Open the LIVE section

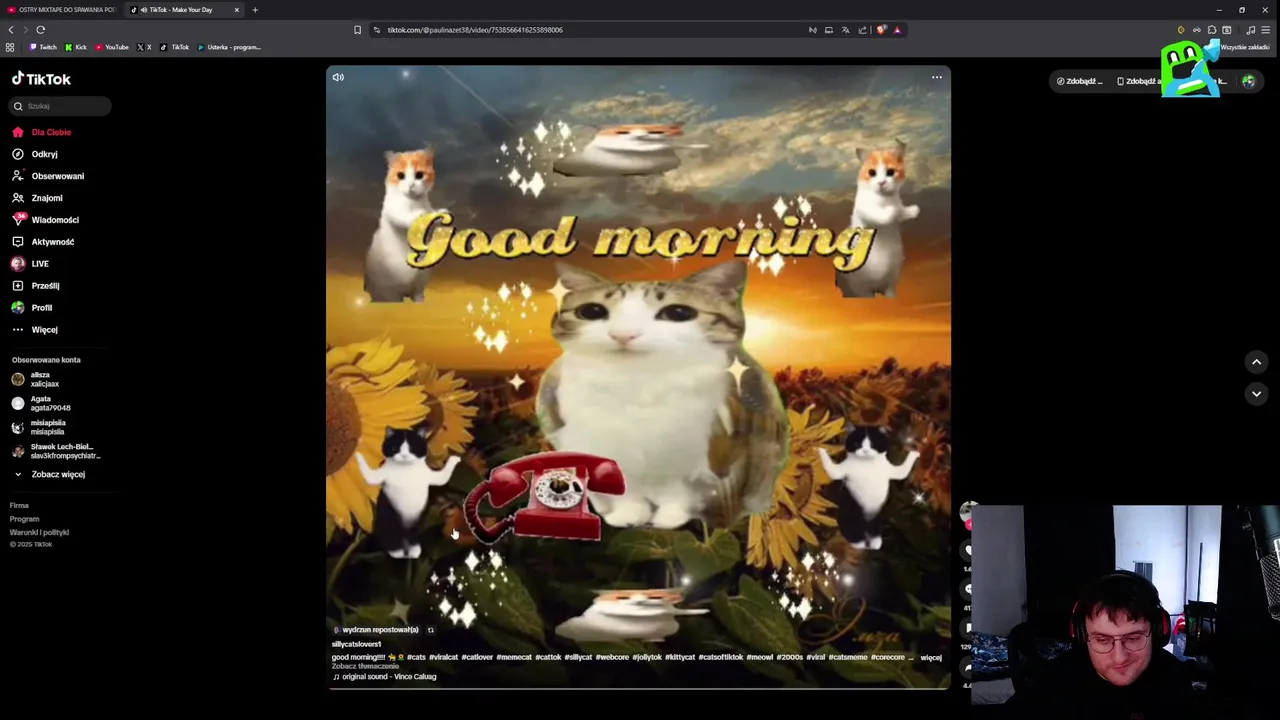coord(30,264)
